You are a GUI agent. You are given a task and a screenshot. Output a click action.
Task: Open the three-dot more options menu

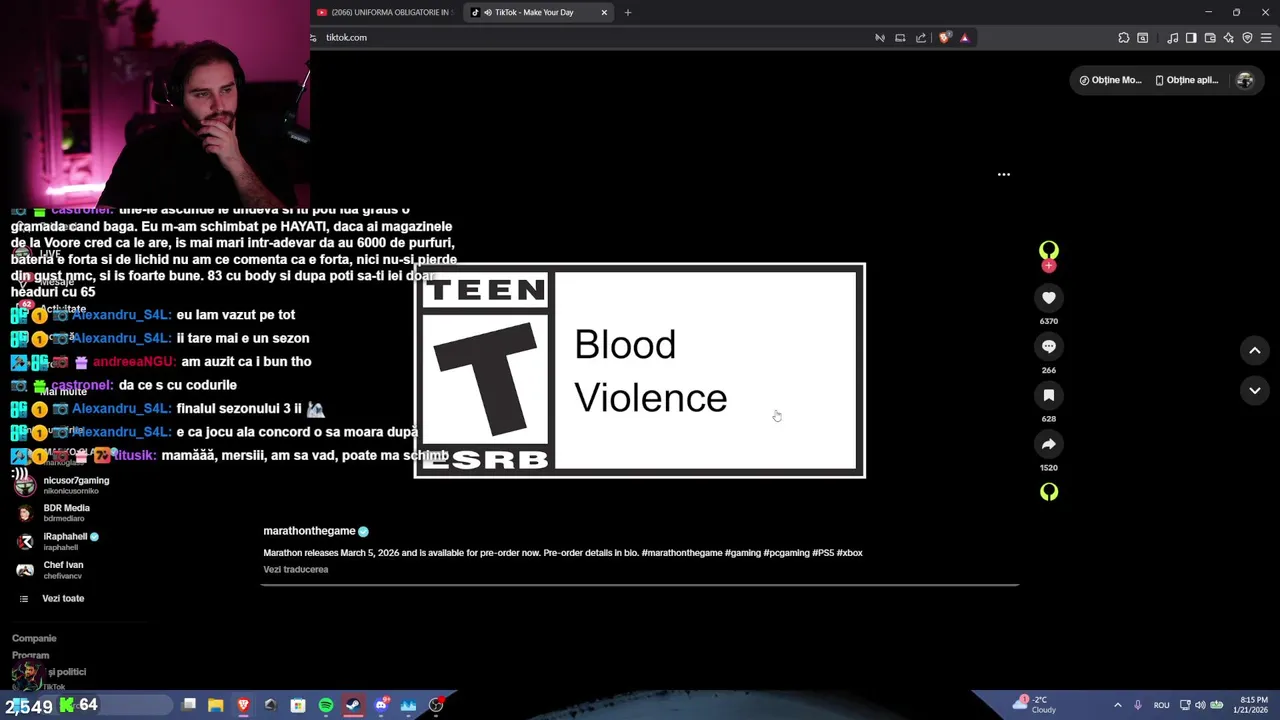coord(1004,174)
